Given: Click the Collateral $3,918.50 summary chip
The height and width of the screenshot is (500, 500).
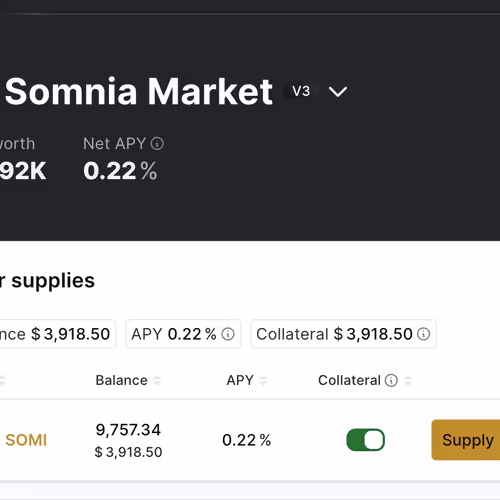Looking at the screenshot, I should [x=344, y=334].
